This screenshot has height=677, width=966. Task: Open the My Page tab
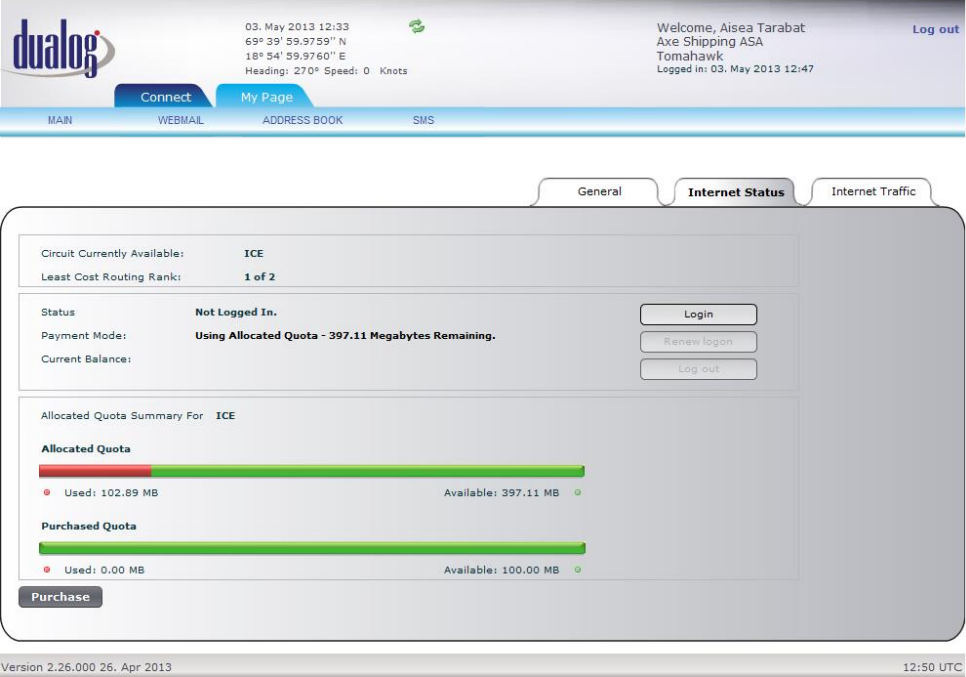click(266, 97)
